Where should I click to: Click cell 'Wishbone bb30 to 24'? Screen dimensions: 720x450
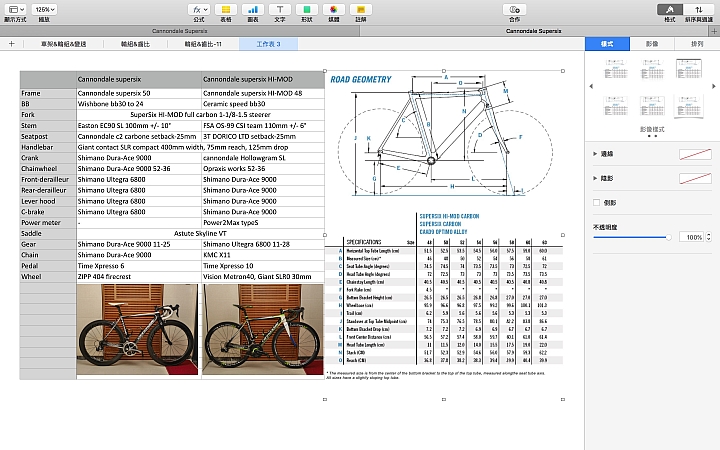tap(139, 104)
